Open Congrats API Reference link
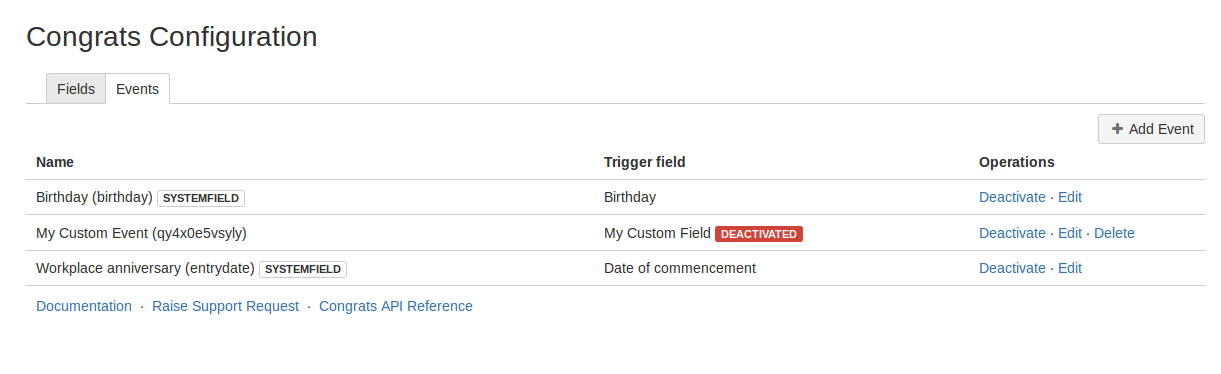Screen dimensions: 1221x374 (396, 306)
